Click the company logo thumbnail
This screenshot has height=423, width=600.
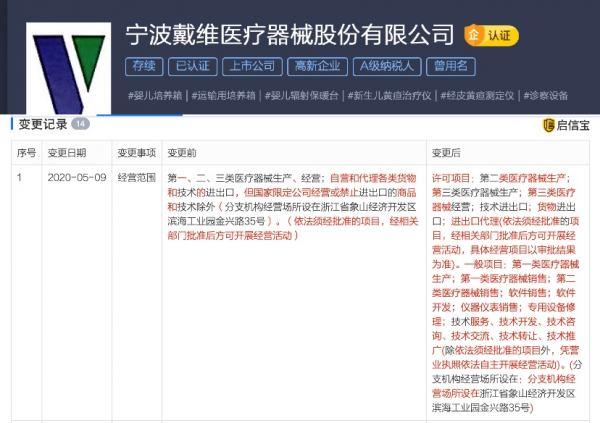(x=68, y=68)
